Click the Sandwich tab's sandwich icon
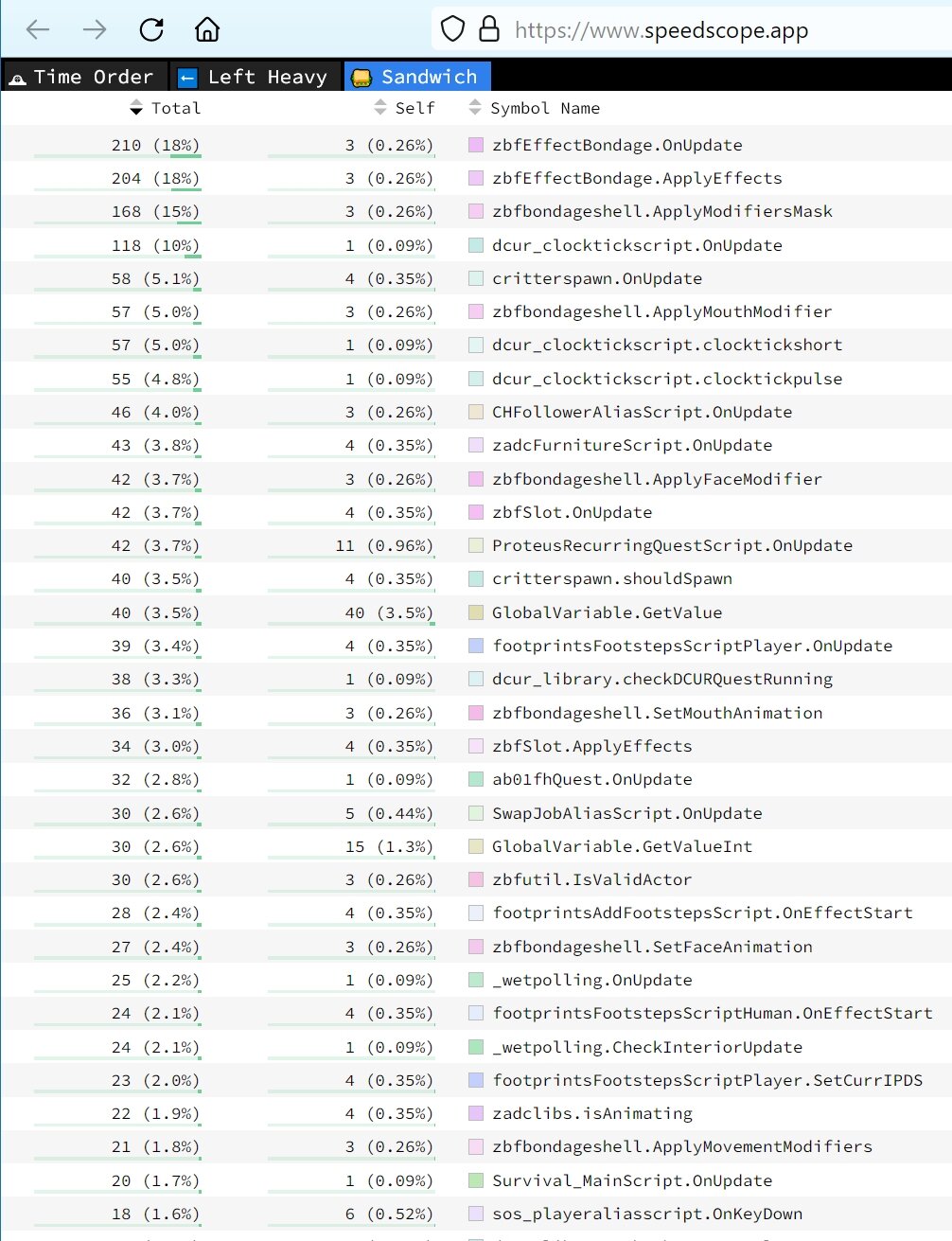This screenshot has height=1241, width=952. click(x=361, y=79)
